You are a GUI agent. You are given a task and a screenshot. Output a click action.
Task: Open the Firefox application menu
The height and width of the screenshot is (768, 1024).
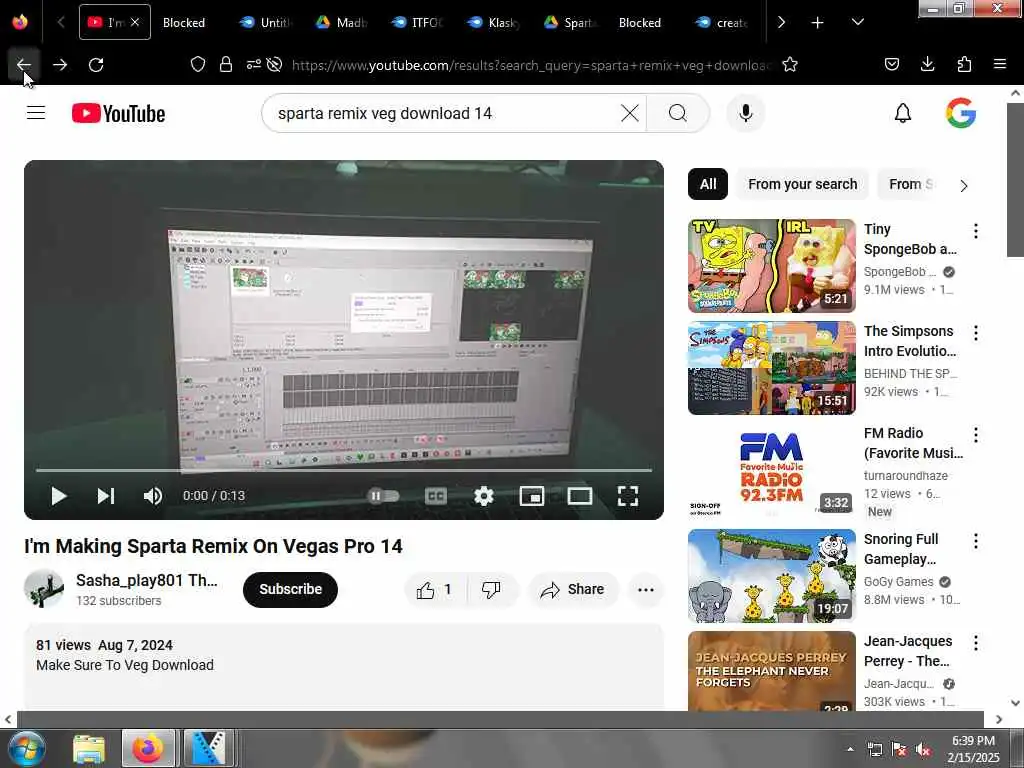(1000, 64)
